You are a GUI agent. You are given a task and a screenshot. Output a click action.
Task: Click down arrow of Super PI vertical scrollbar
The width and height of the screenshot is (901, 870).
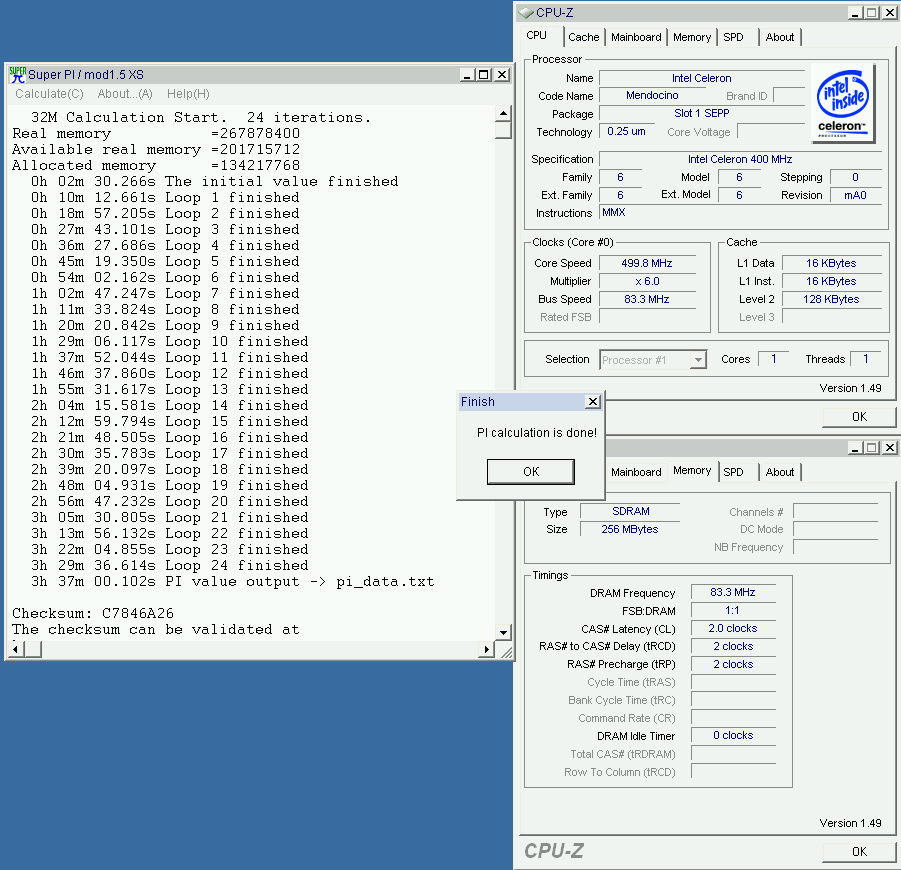pyautogui.click(x=503, y=633)
